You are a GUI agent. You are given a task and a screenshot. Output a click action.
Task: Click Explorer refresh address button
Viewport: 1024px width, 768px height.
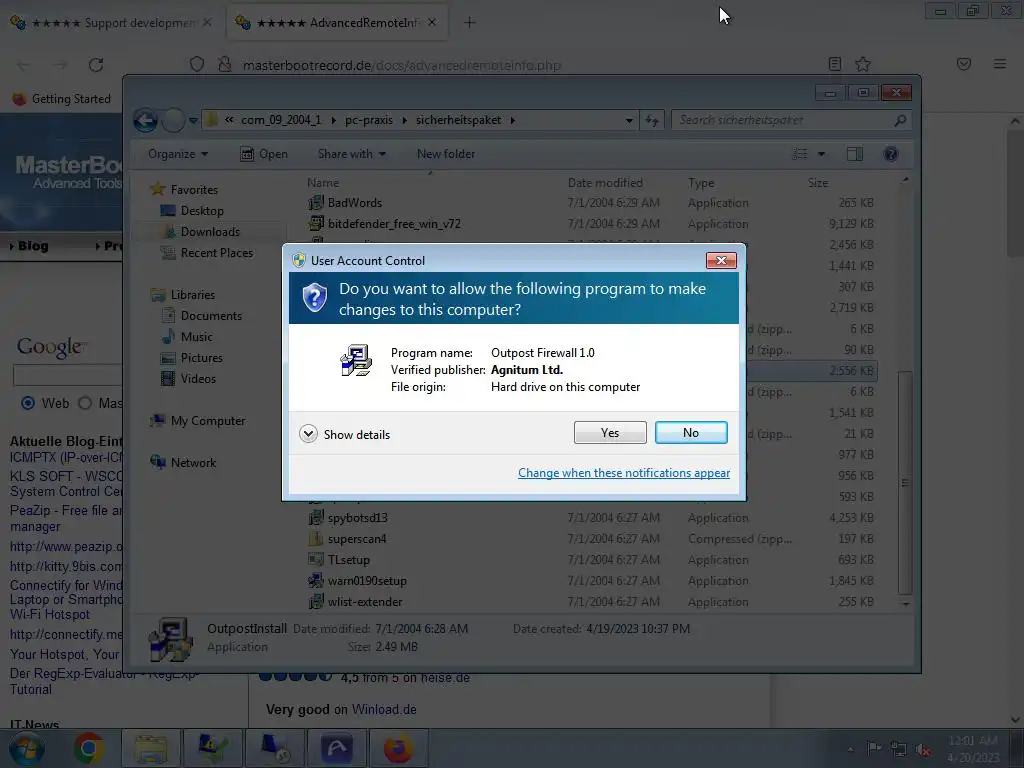pos(652,120)
